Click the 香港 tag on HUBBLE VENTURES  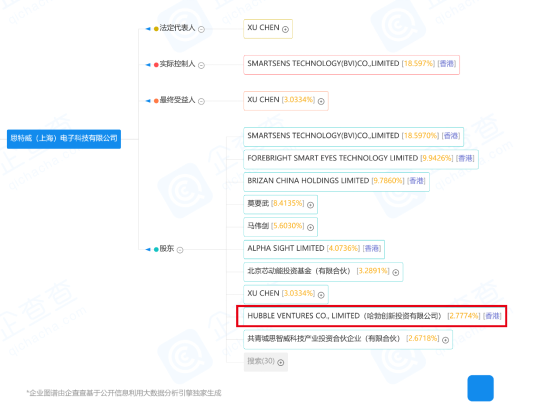click(492, 316)
